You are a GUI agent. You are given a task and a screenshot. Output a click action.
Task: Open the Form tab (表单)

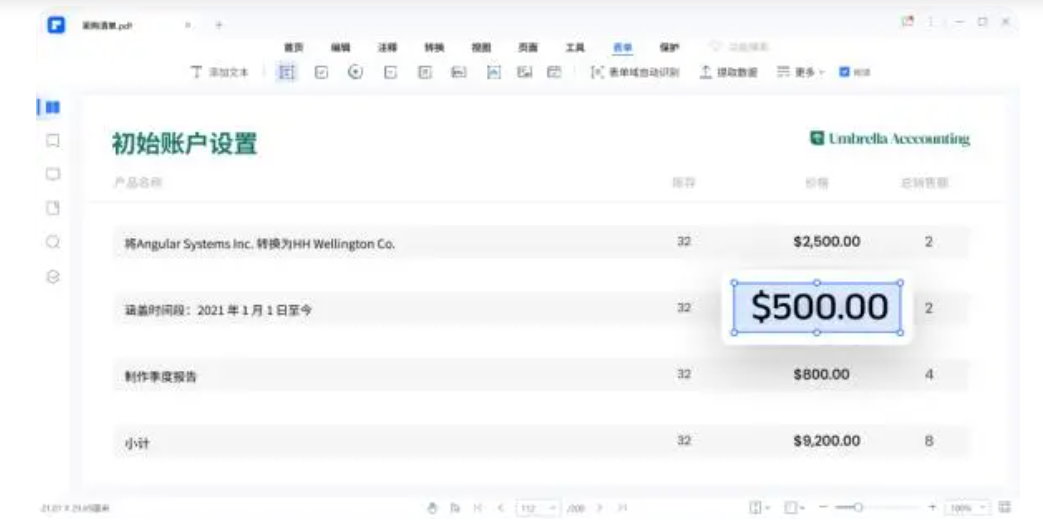(x=623, y=47)
